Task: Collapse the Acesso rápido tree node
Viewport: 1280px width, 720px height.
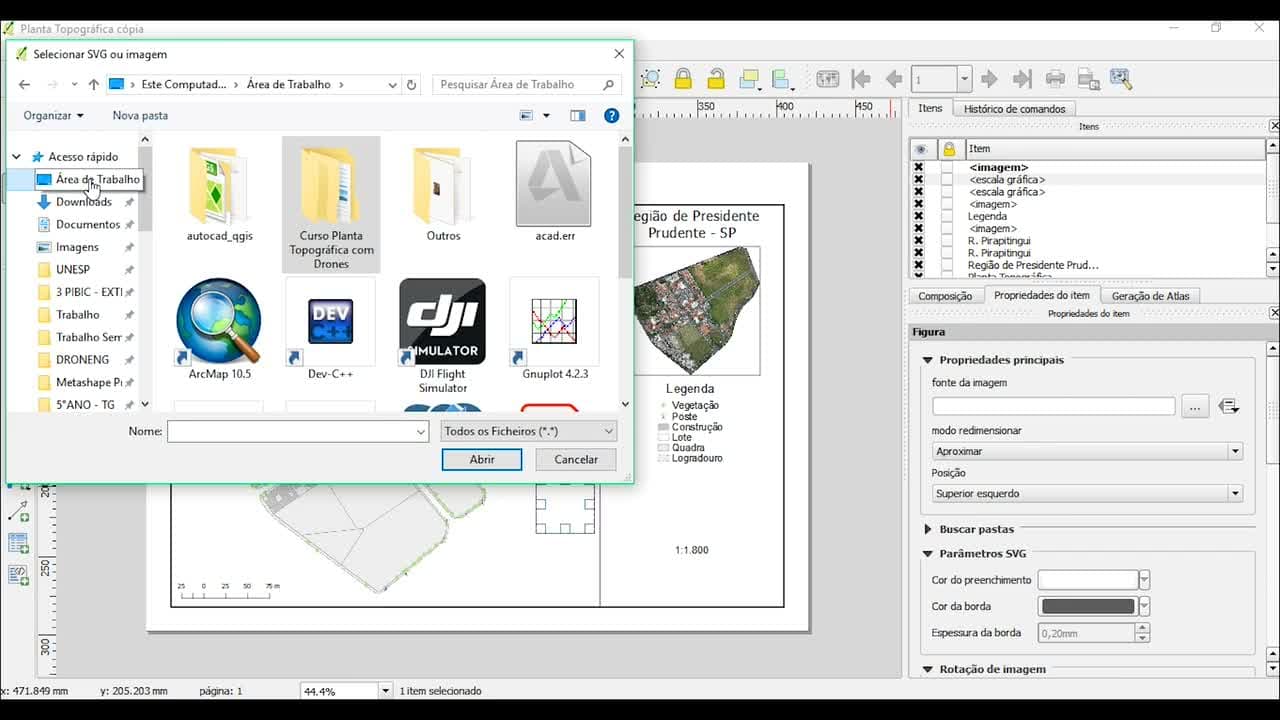Action: pyautogui.click(x=17, y=157)
